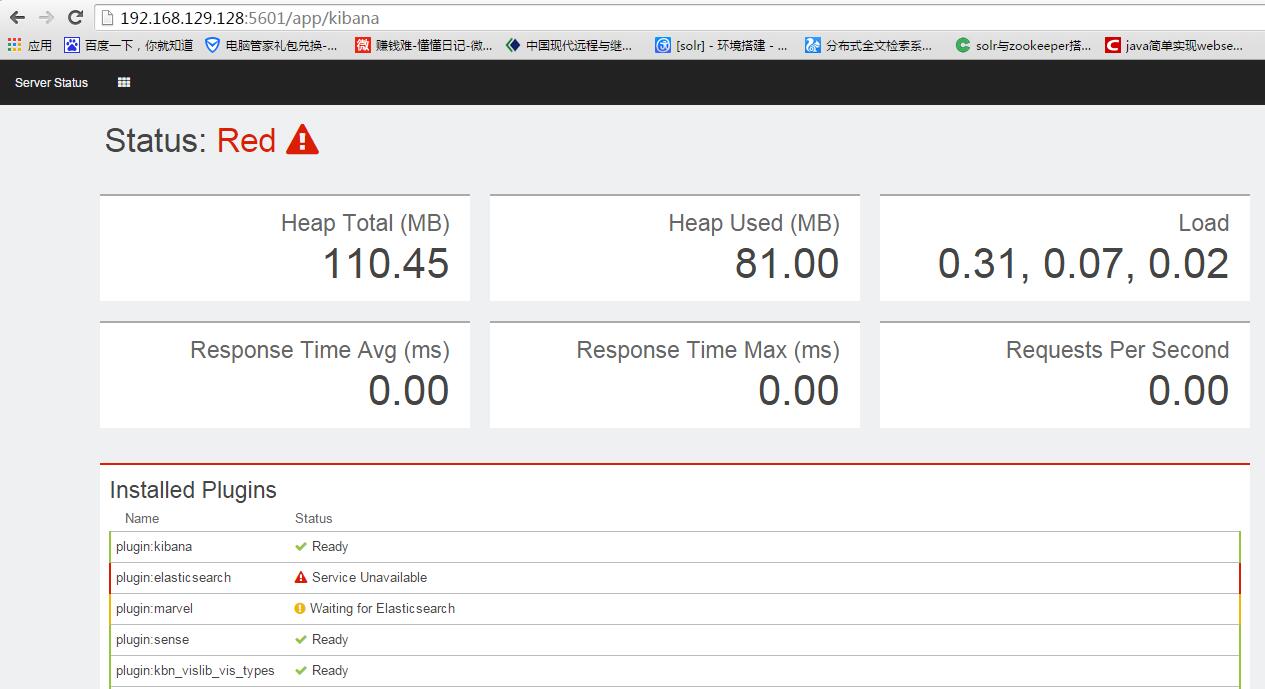Screen dimensions: 1265x689
Task: Click the Requests Per Second label
Action: pyautogui.click(x=1118, y=350)
